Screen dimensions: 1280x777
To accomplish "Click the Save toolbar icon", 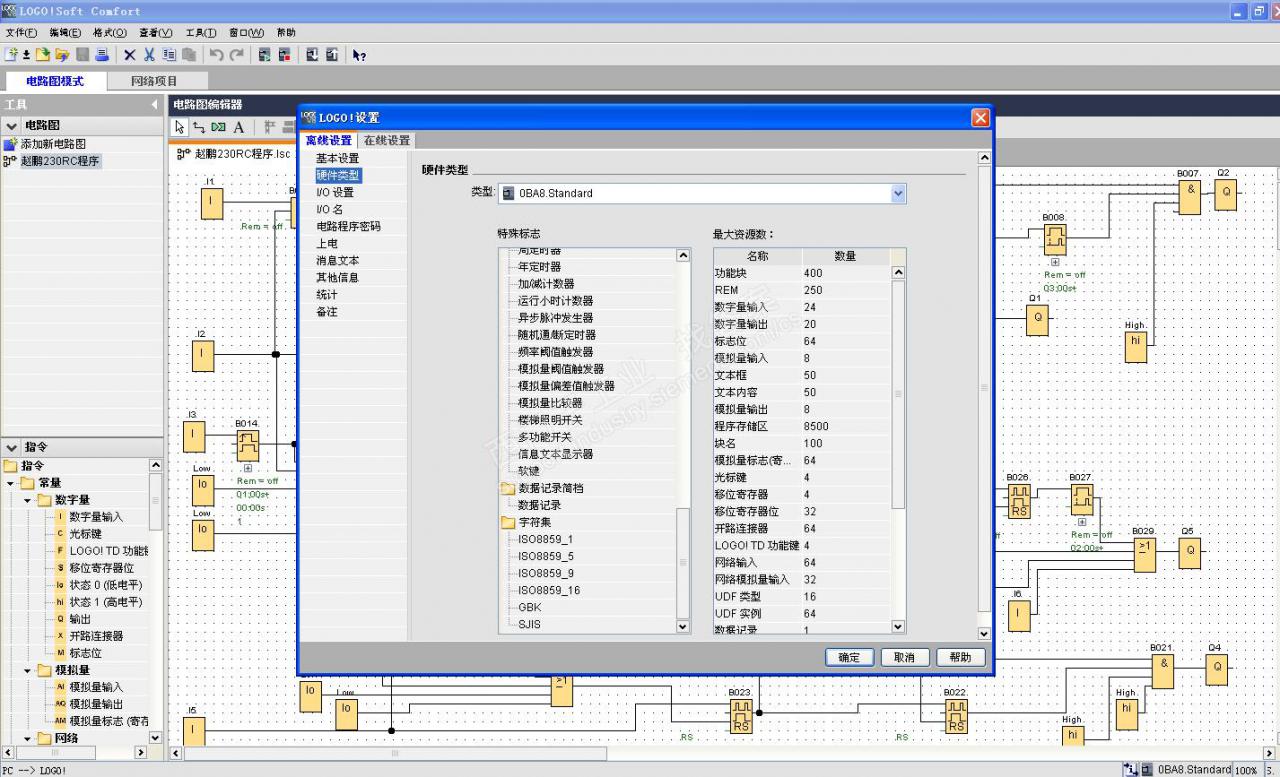I will click(83, 55).
